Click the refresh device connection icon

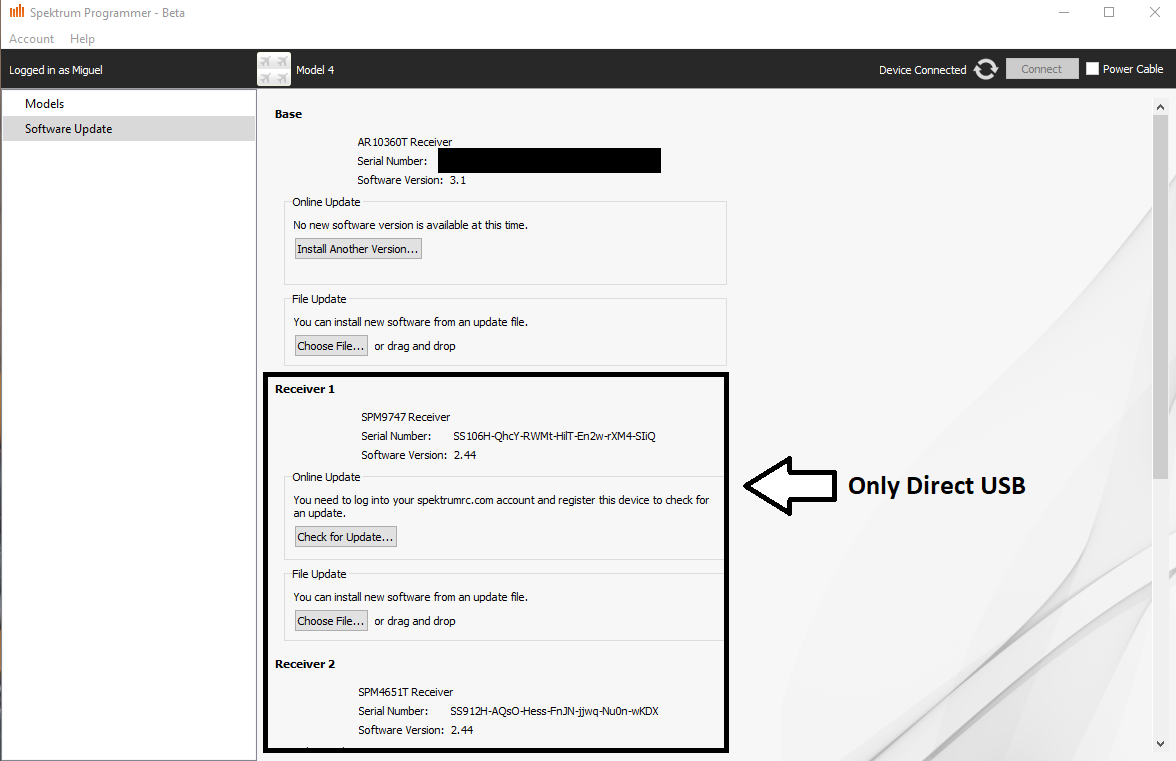pyautogui.click(x=986, y=69)
